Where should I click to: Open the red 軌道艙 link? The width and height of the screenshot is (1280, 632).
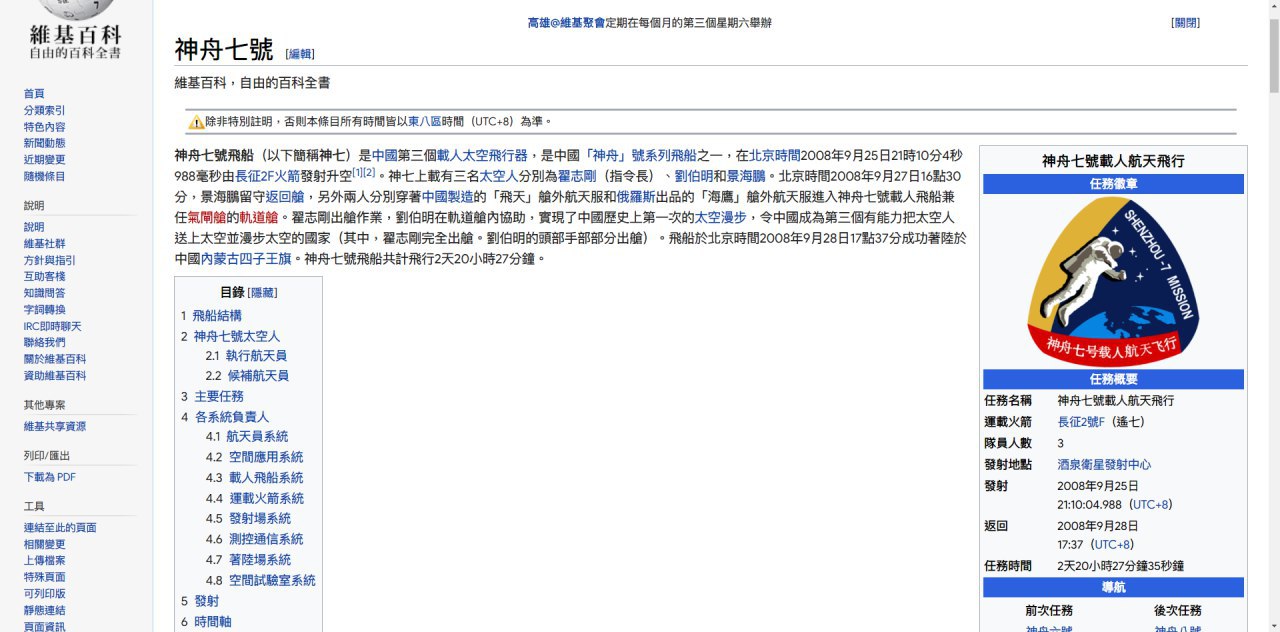258,217
